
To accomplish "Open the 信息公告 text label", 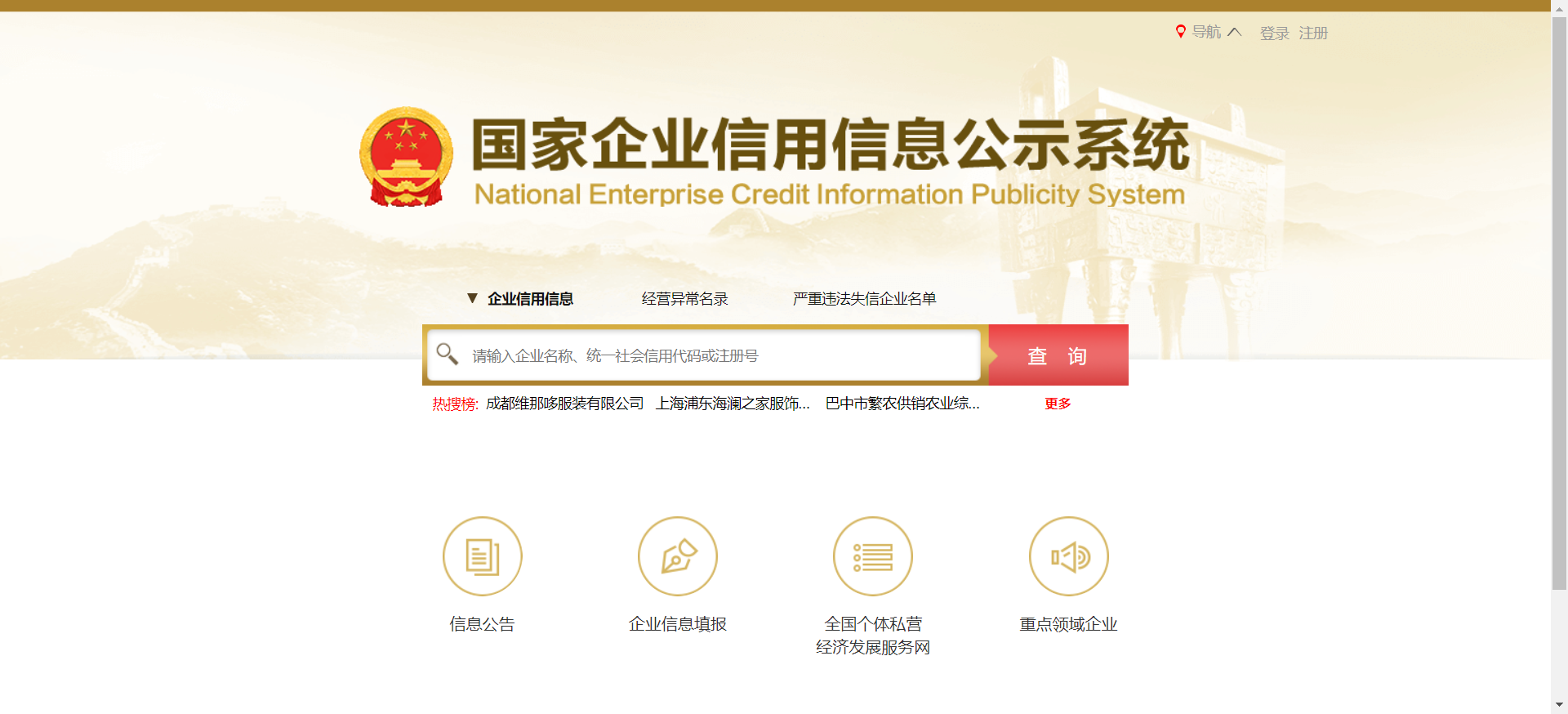I will pos(482,624).
